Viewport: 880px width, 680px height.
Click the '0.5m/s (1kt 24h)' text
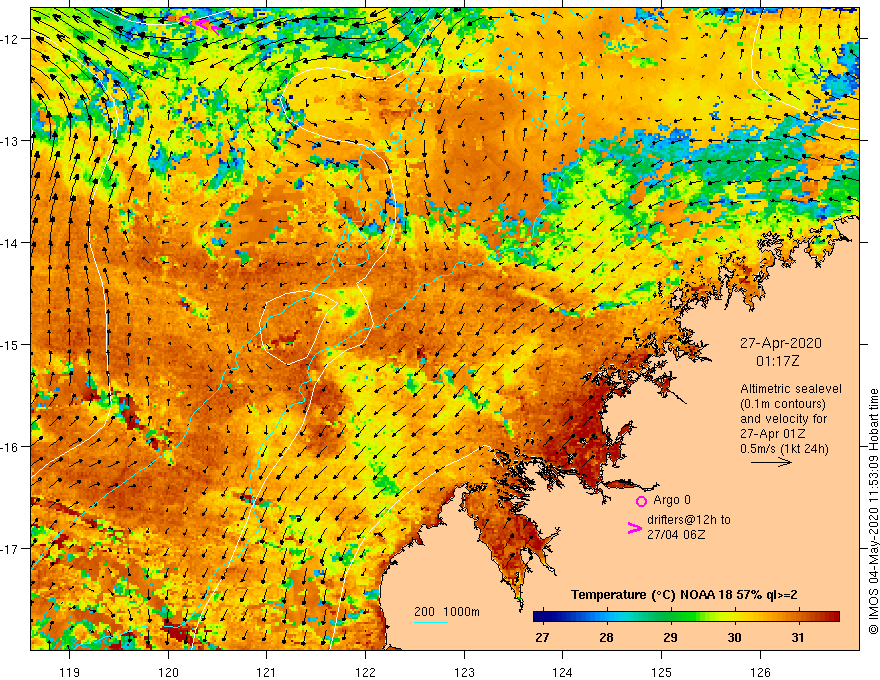tap(784, 448)
